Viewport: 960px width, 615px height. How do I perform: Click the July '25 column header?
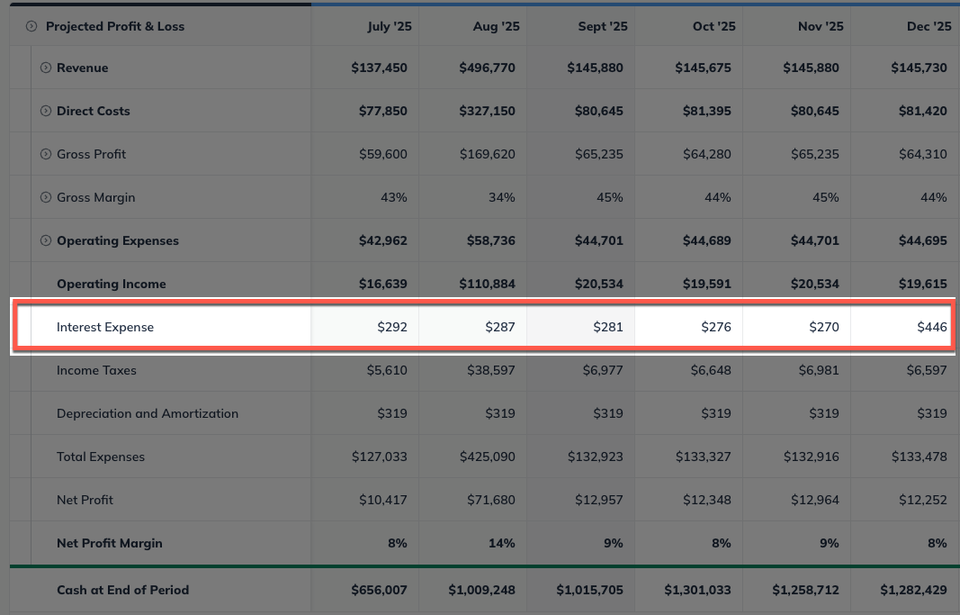pyautogui.click(x=389, y=26)
